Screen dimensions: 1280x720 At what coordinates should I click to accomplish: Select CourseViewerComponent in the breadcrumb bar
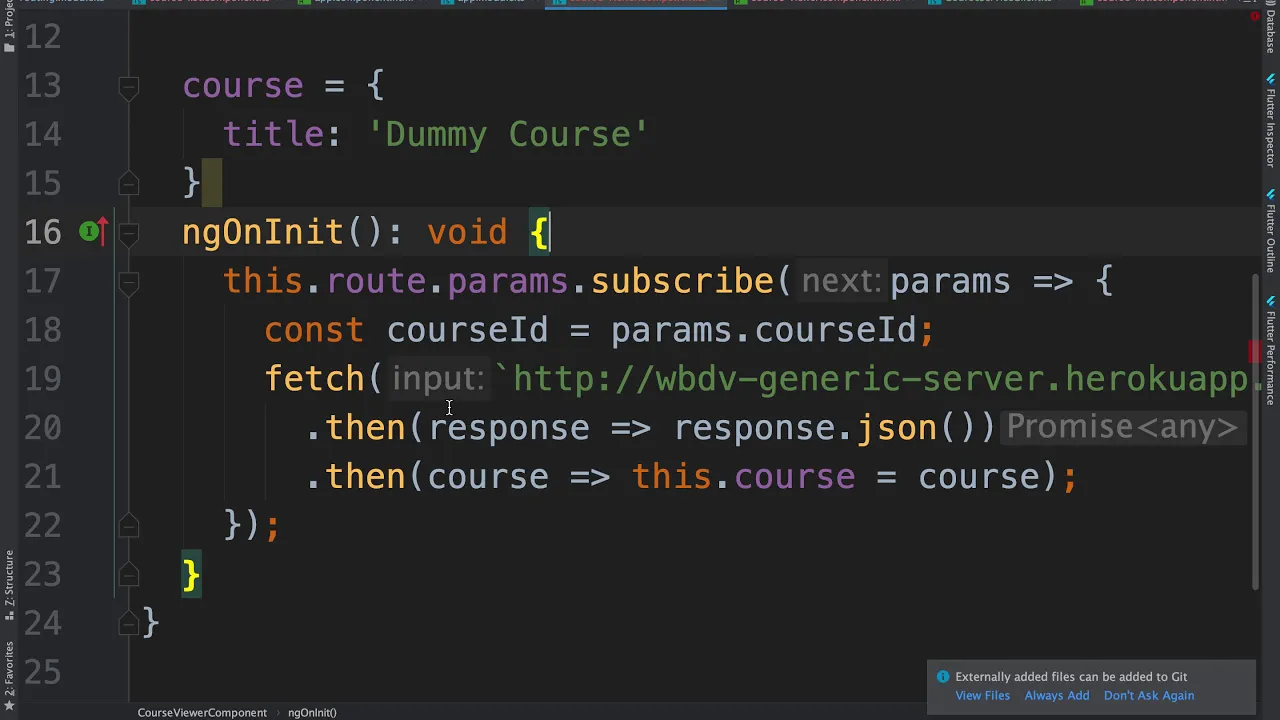pos(202,712)
